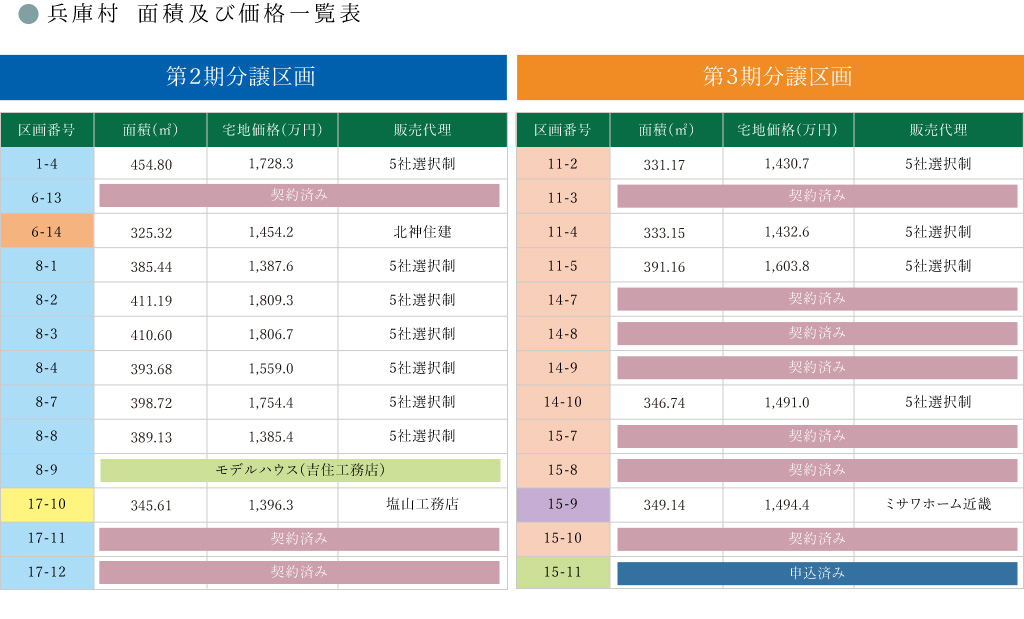Click the price 1,809.3 for lot 8-2

pyautogui.click(x=271, y=300)
